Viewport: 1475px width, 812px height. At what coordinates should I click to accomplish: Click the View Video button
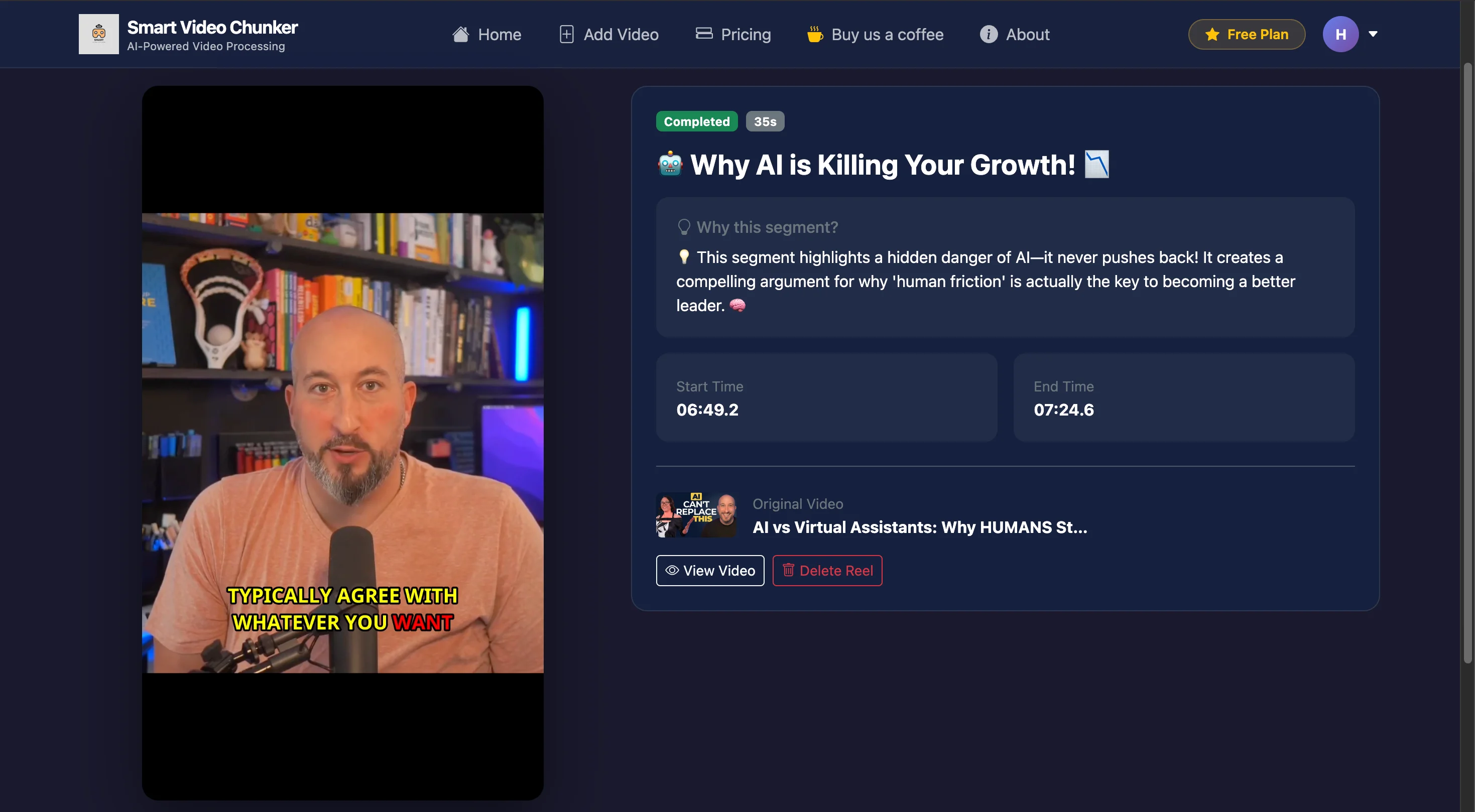(710, 571)
